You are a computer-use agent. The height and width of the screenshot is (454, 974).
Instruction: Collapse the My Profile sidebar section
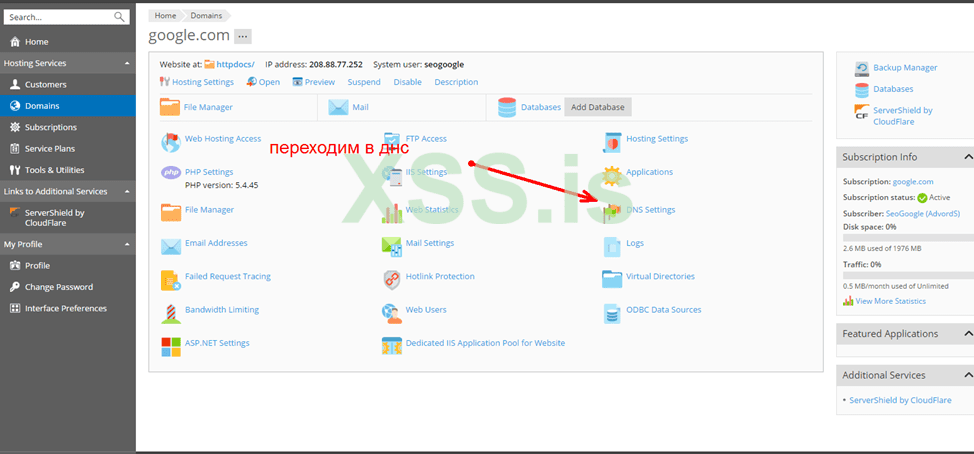coord(127,245)
